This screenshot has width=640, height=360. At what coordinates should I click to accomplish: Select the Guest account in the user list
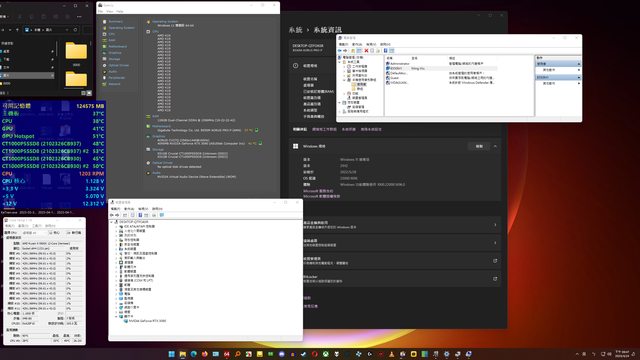394,78
